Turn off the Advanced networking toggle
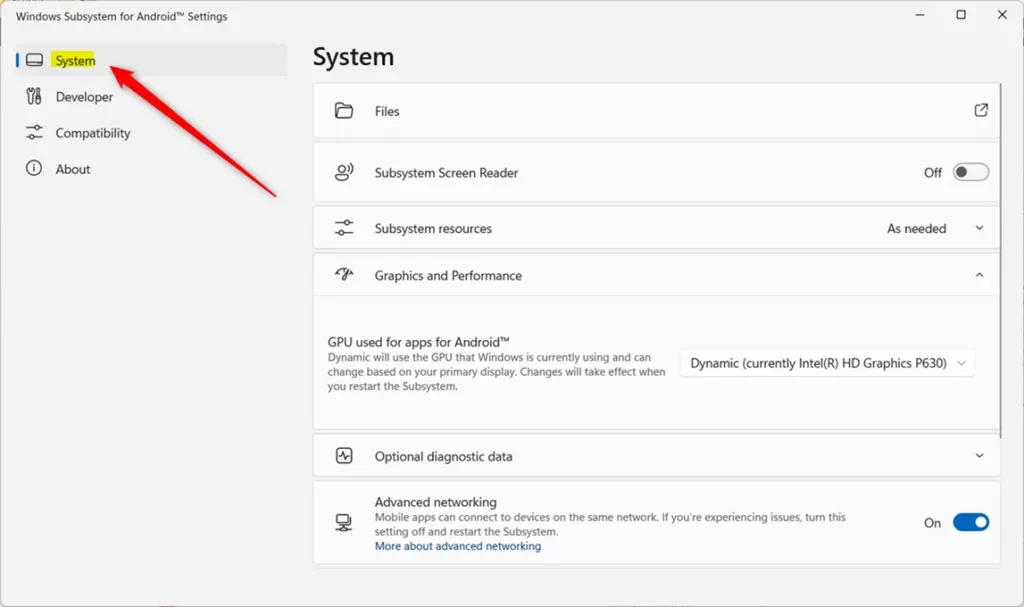Screen dimensions: 1024x607 (x=970, y=522)
